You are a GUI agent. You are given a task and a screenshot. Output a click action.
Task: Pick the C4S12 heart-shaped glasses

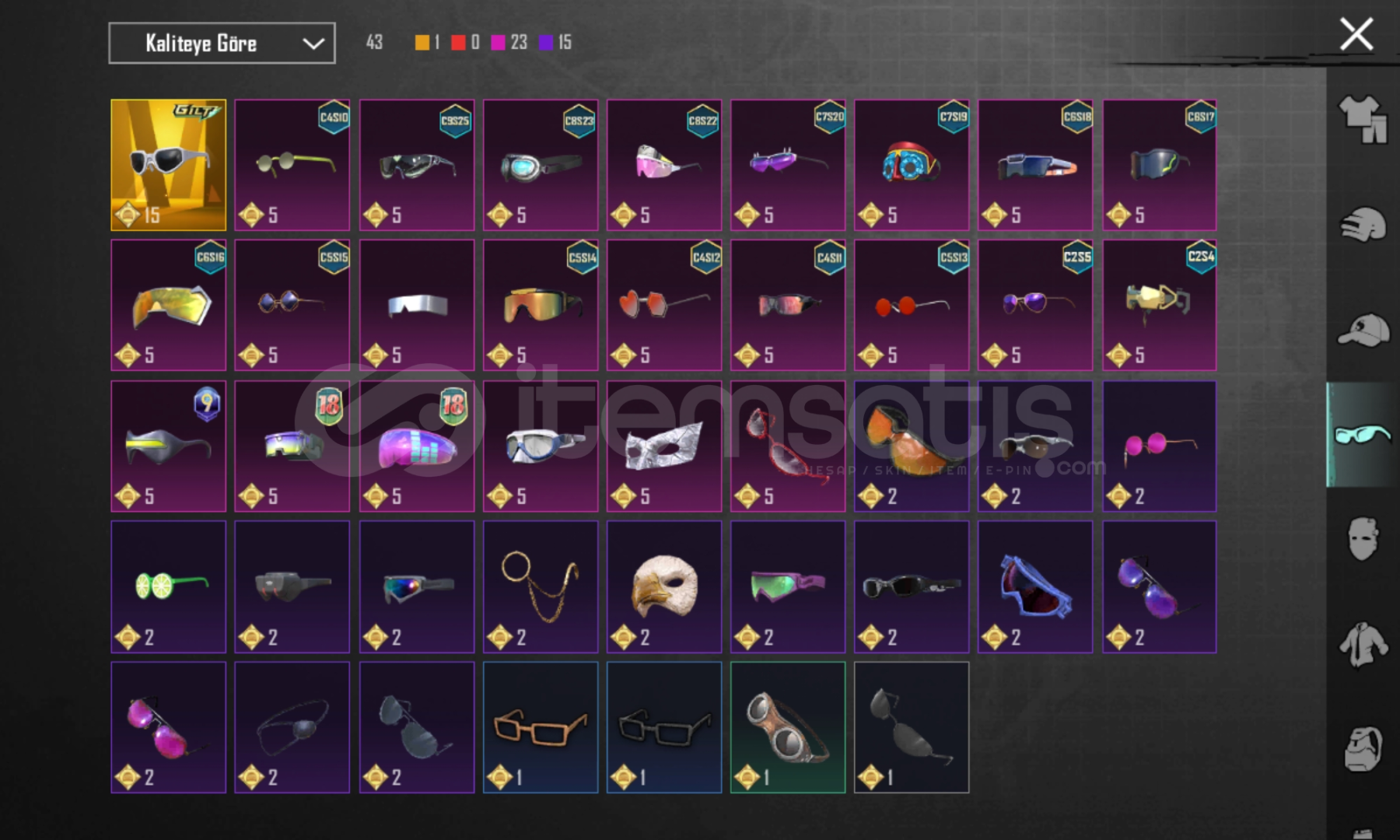tap(664, 305)
